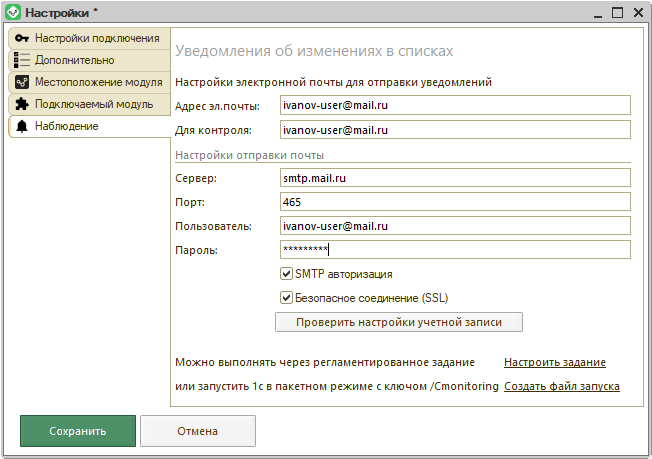Image resolution: width=652 pixels, height=459 pixels.
Task: Click the key icon beside Настройки подключения
Action: coord(22,39)
